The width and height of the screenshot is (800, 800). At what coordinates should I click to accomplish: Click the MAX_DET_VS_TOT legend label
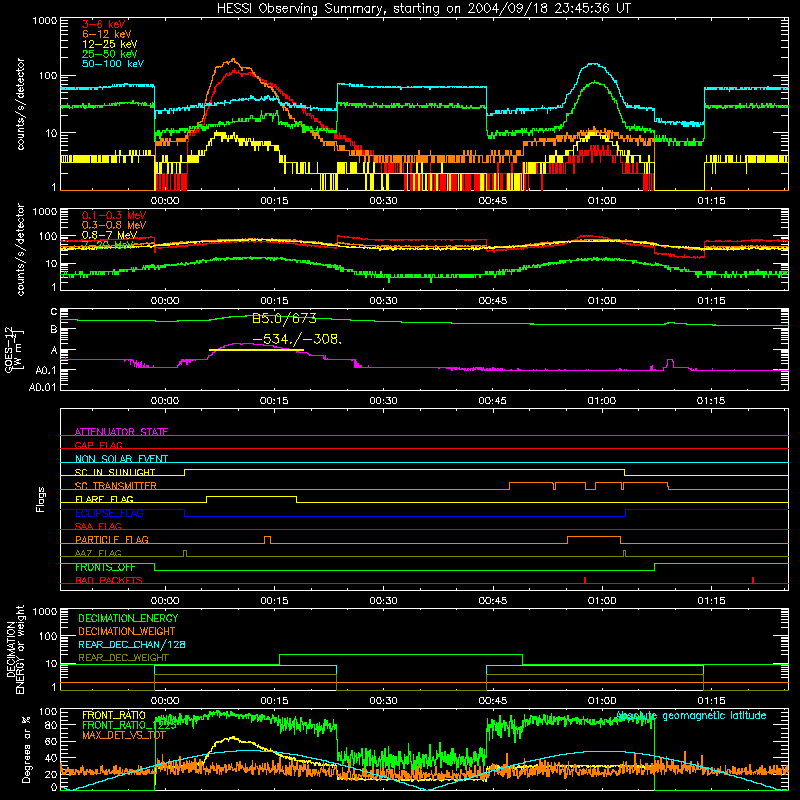(x=123, y=735)
